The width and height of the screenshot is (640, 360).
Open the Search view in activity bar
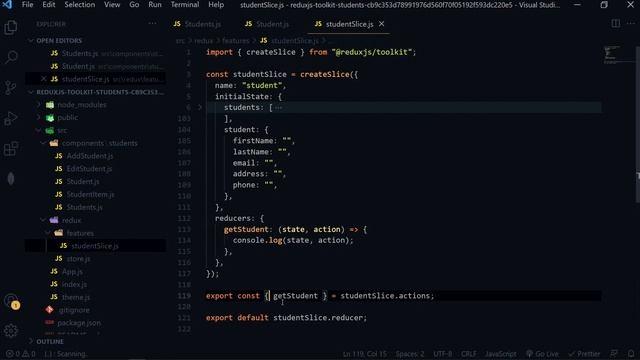pos(11,57)
